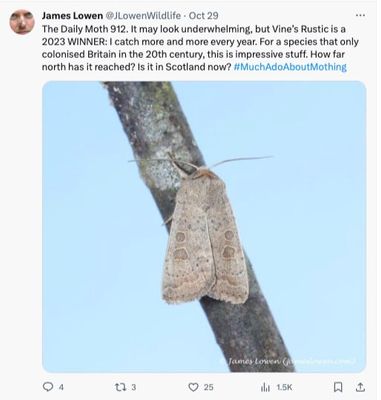Open view analytics bar chart icon
Viewport: 381px width, 400px height.
(266, 387)
